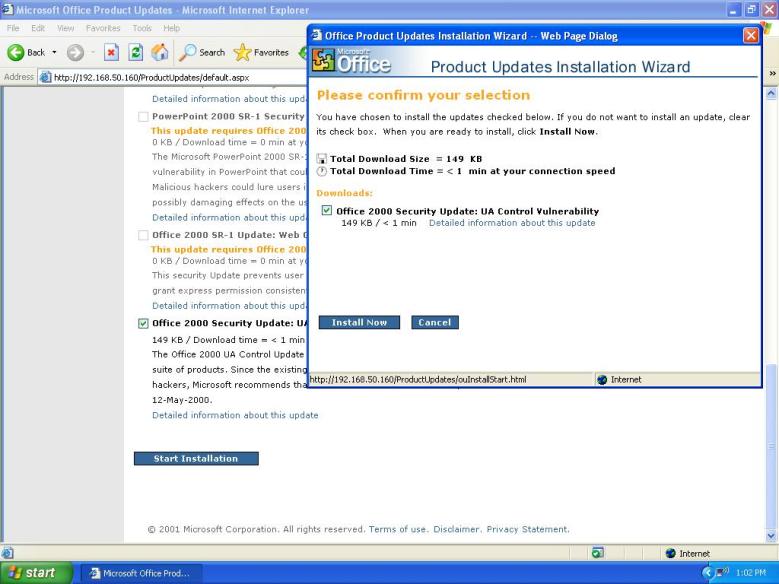The image size is (779, 584).
Task: Click the status bar icon left of Internet zone
Action: point(598,553)
